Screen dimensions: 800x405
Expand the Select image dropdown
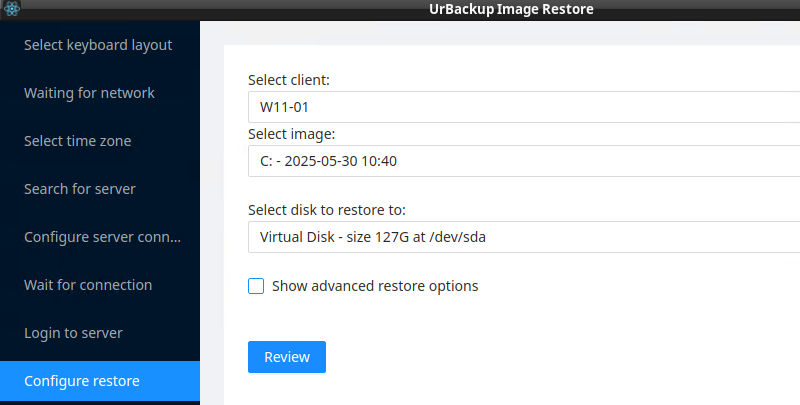pos(520,161)
